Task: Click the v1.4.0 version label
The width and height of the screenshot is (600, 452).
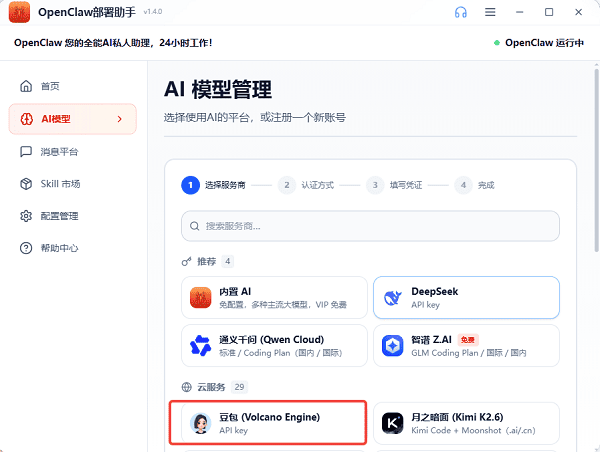Action: pyautogui.click(x=153, y=12)
